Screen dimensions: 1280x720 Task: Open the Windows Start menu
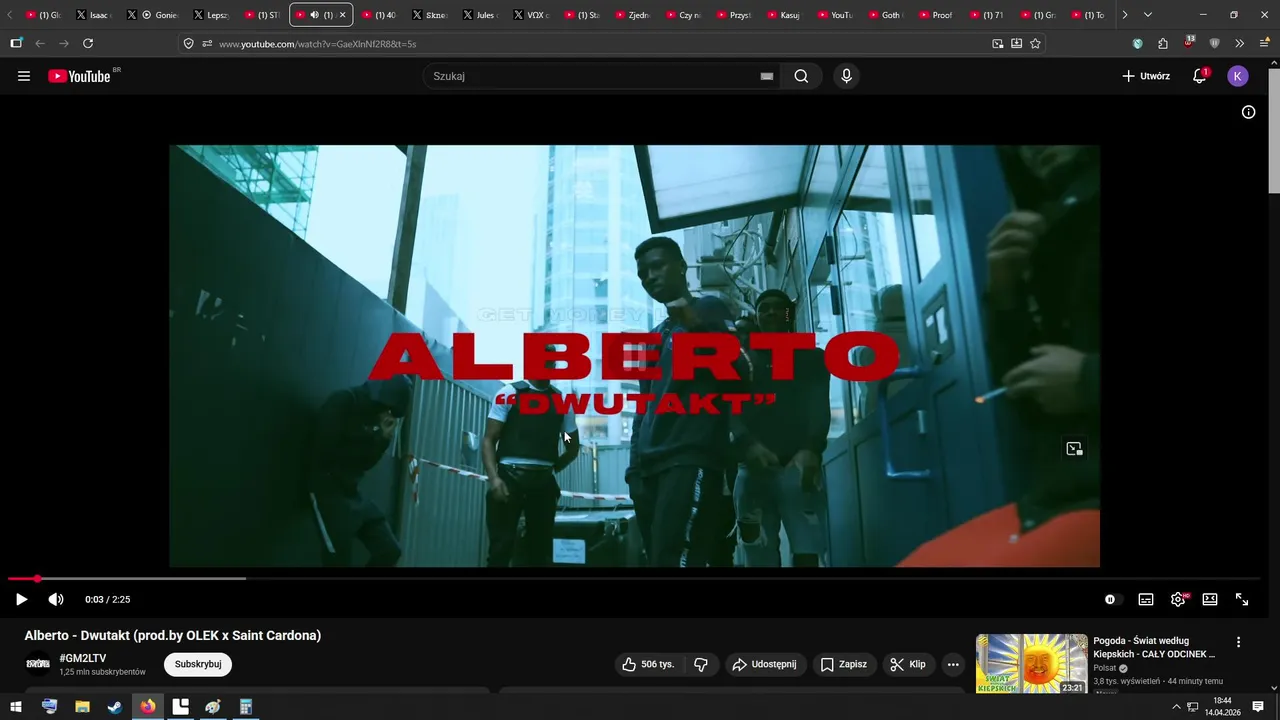click(16, 707)
